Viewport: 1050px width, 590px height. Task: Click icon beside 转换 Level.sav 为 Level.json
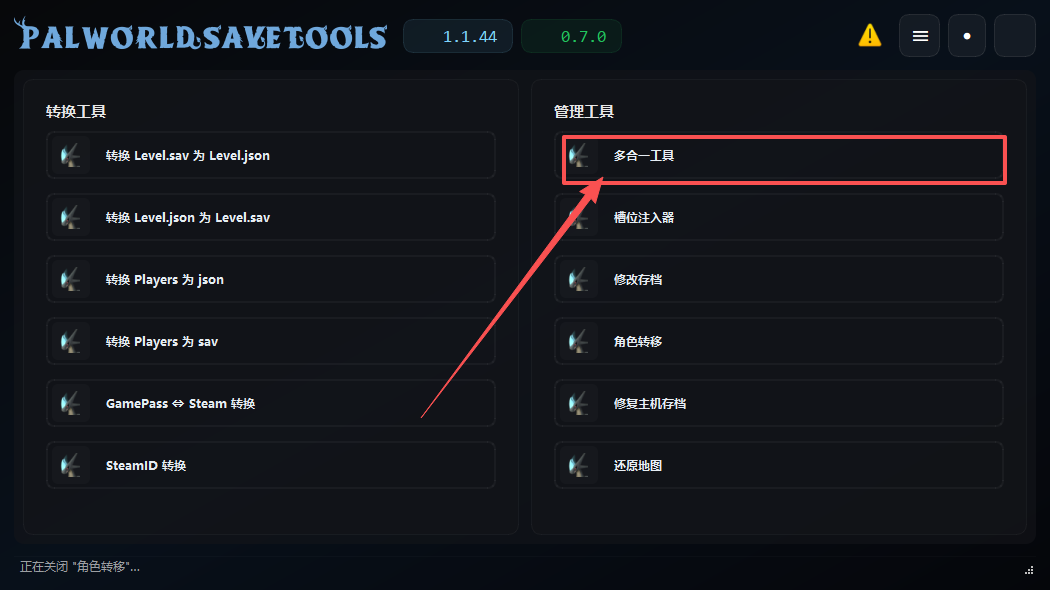pos(70,155)
